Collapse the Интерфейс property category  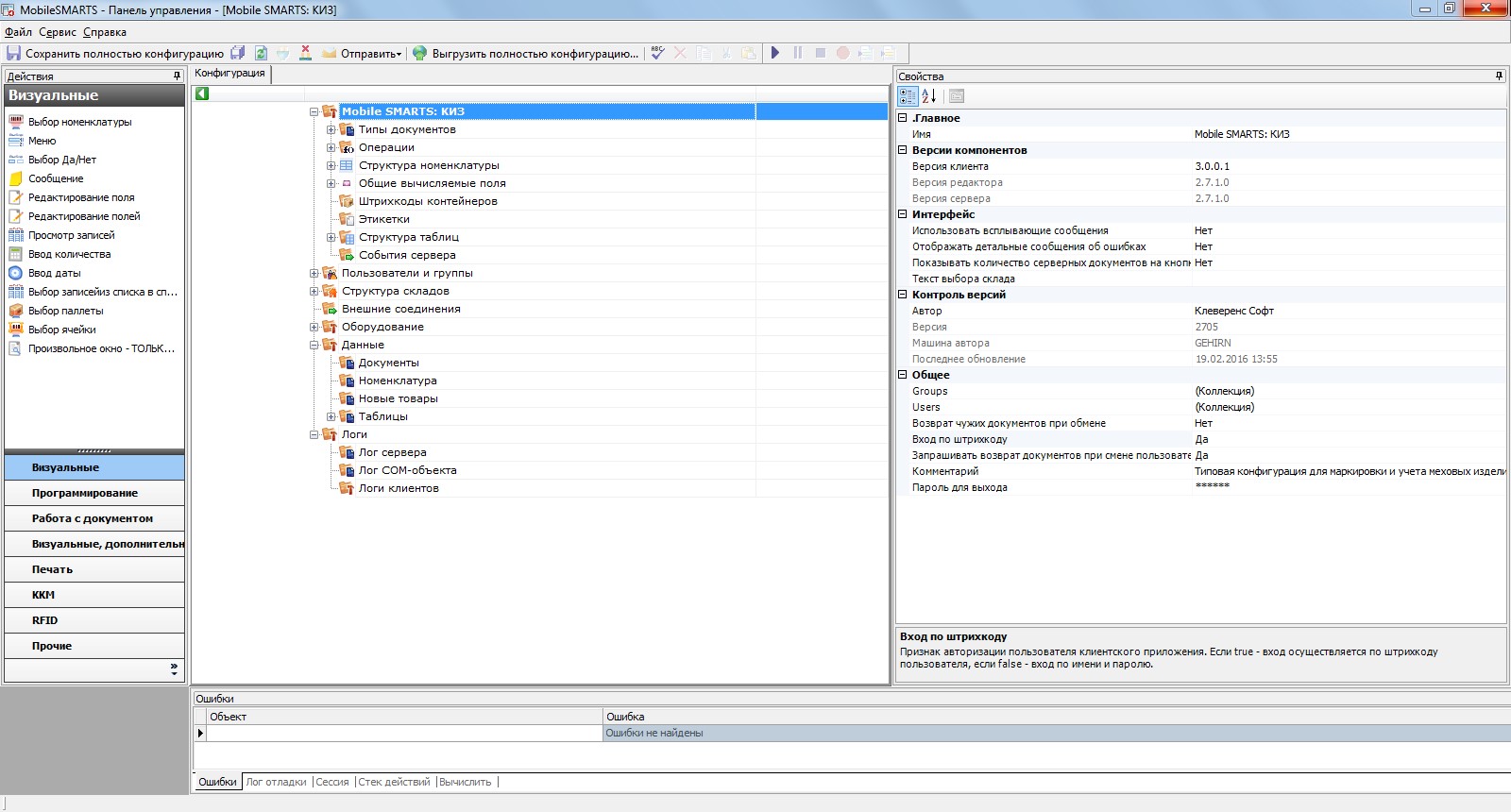point(903,214)
